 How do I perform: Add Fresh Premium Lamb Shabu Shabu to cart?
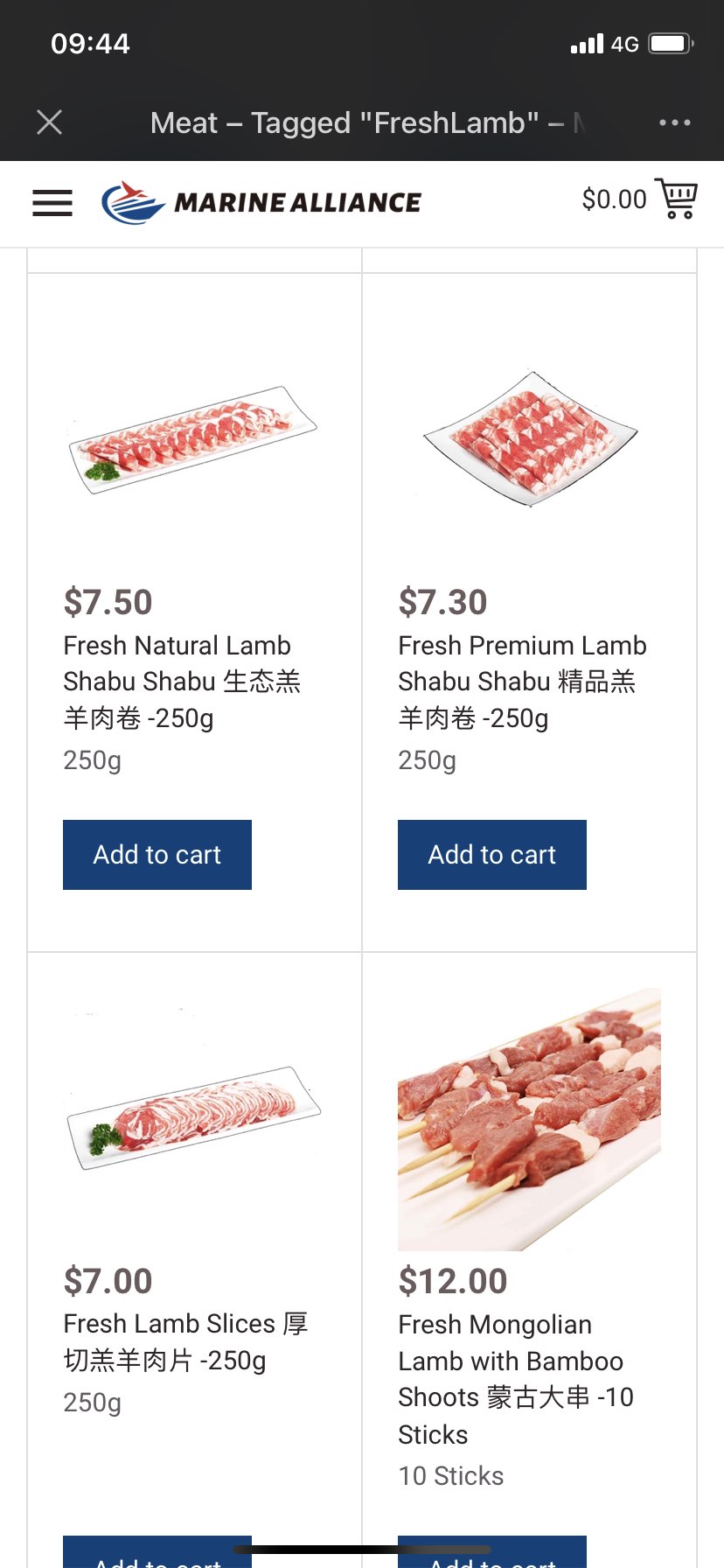[x=492, y=855]
